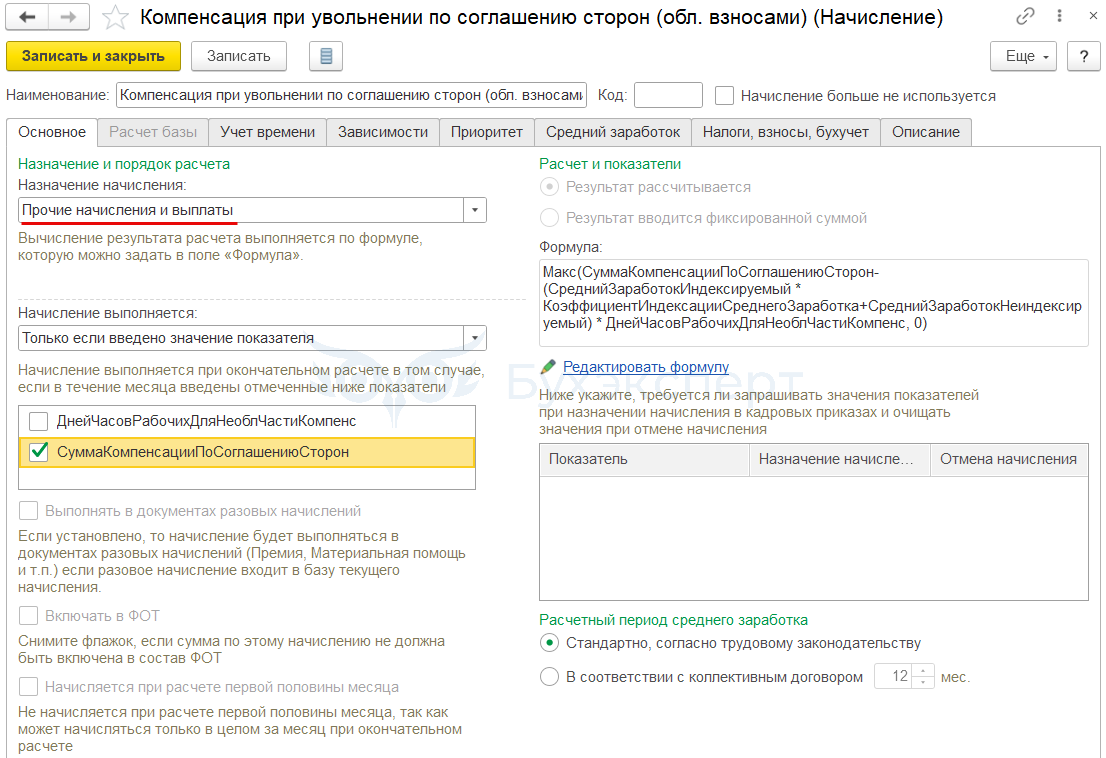Toggle Начисление больше не используется checkbox
This screenshot has height=758, width=1106.
pos(724,95)
